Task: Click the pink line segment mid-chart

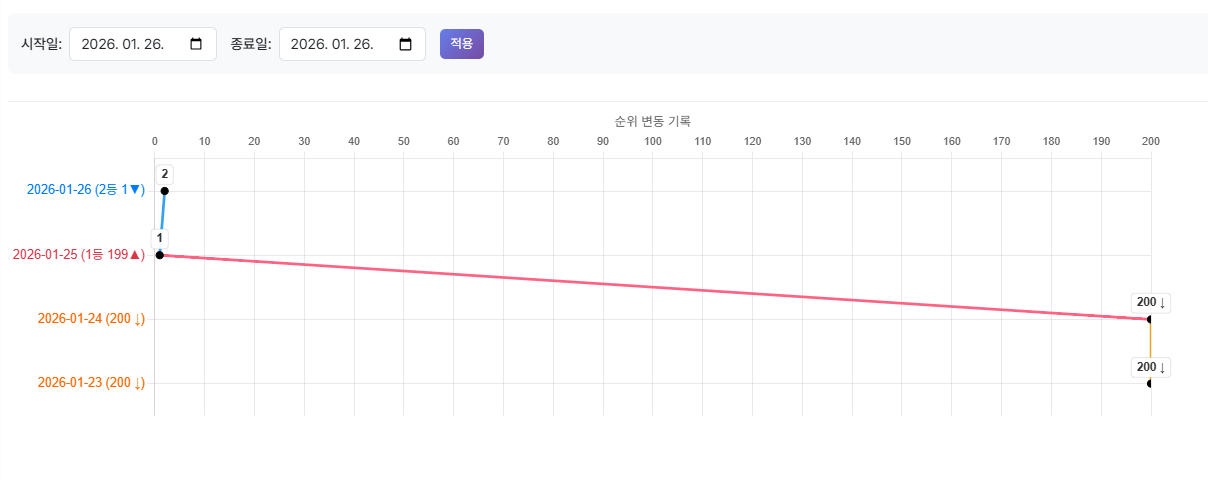Action: (655, 287)
